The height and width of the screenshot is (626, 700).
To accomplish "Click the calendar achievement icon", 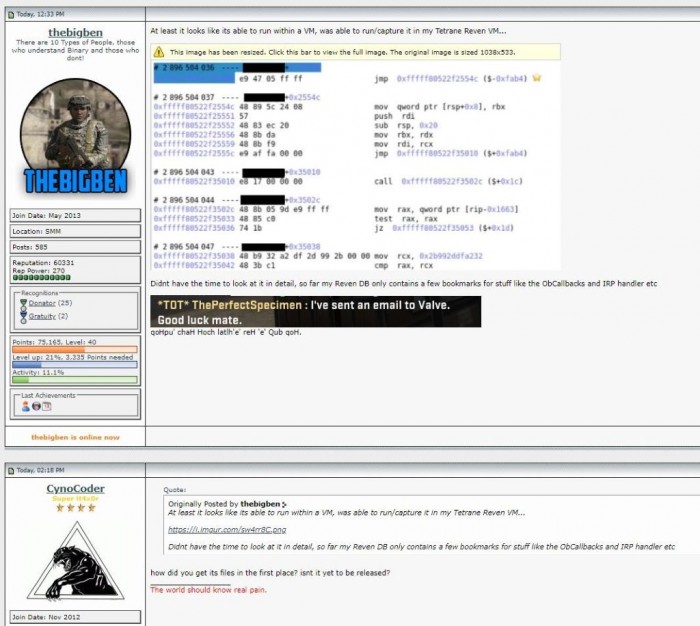I will pos(47,406).
